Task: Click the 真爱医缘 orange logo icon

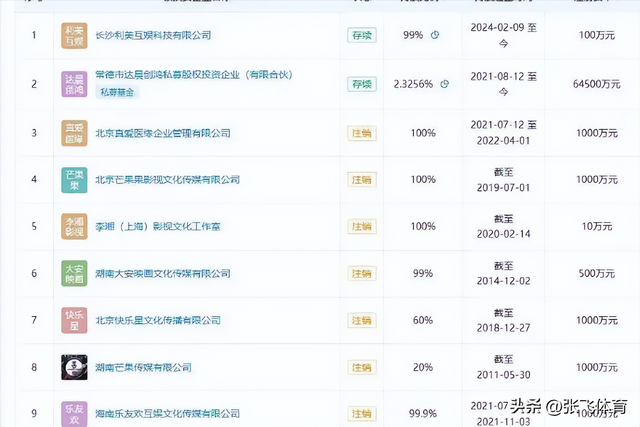Action: click(x=74, y=133)
